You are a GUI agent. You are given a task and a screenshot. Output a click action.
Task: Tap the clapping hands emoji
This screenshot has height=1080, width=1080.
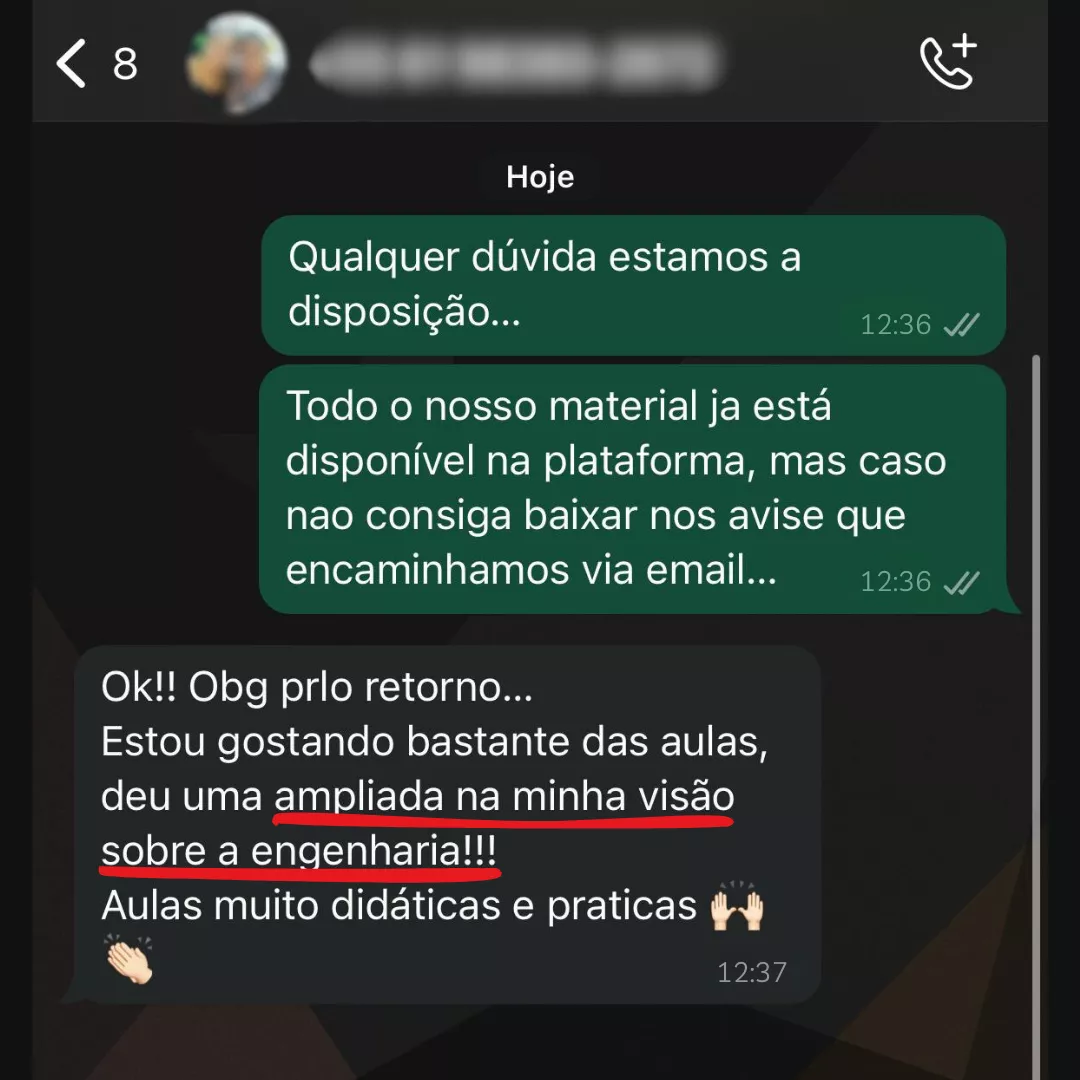pos(128,959)
